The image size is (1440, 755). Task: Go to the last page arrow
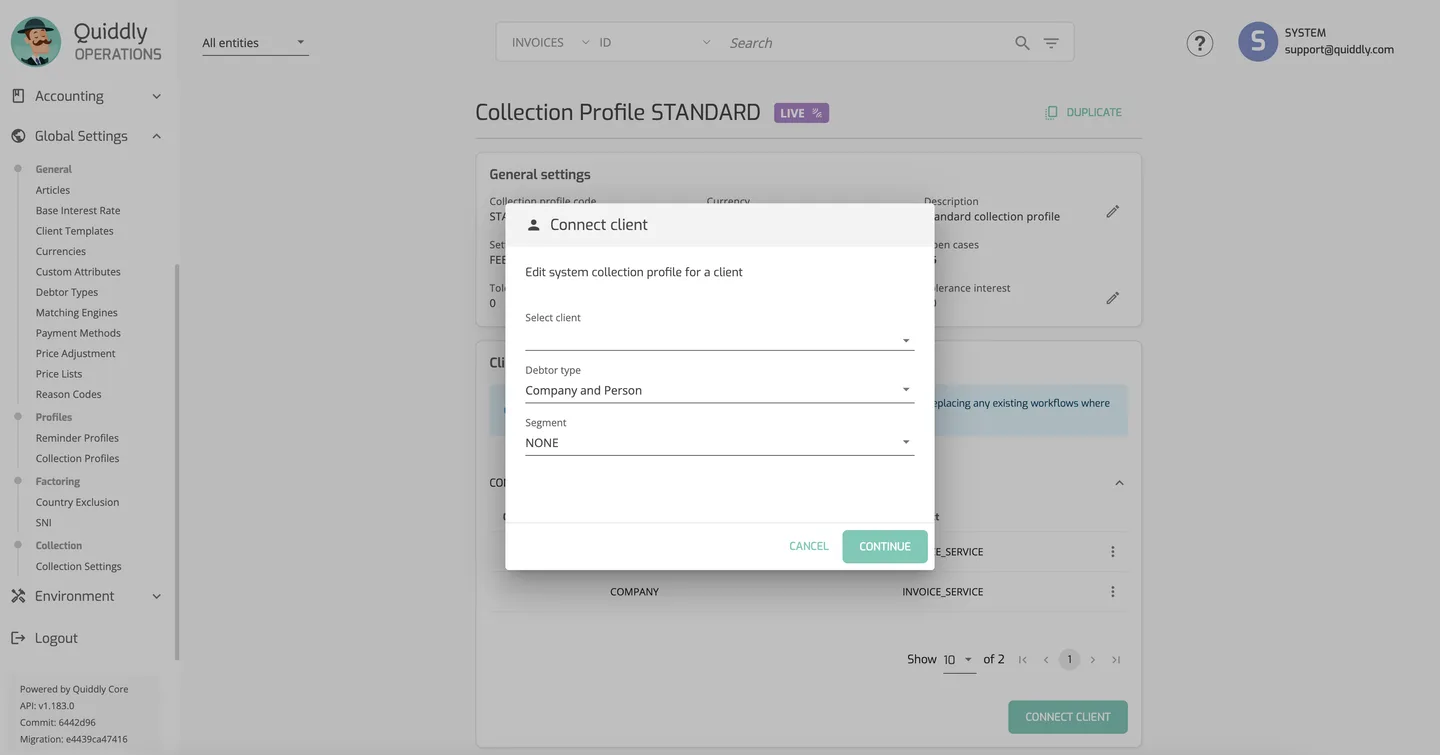click(1116, 660)
